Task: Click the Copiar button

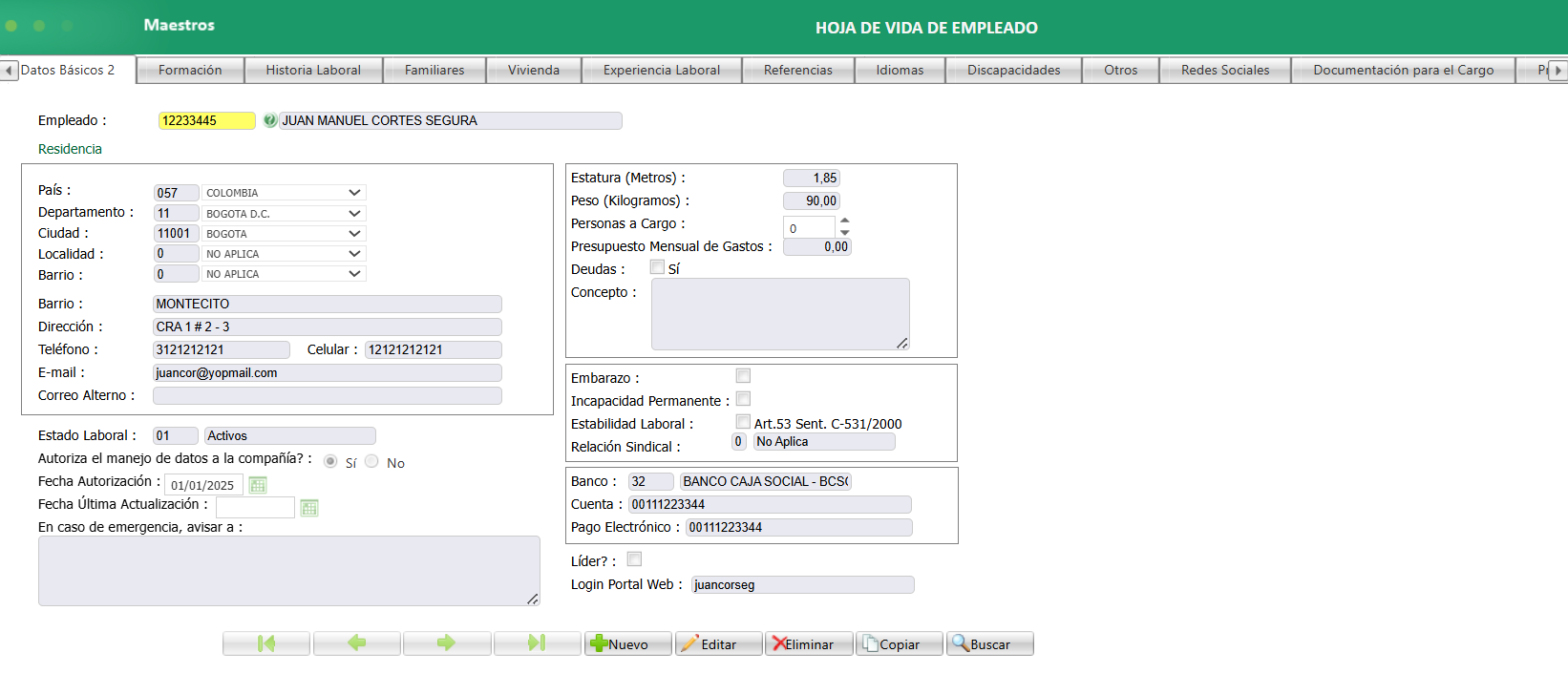Action: 899,643
